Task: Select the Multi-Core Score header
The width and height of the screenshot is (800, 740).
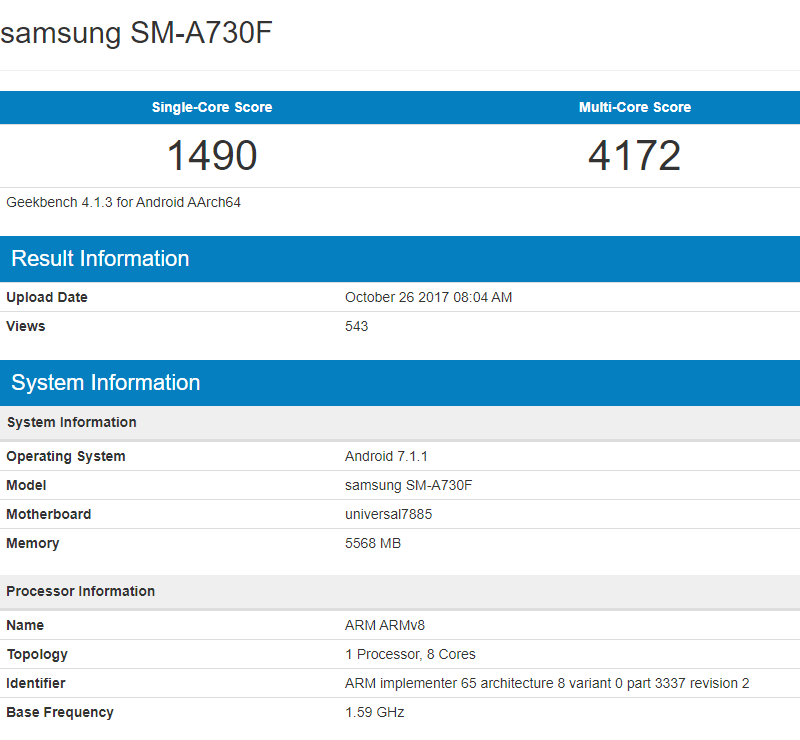Action: pos(636,107)
